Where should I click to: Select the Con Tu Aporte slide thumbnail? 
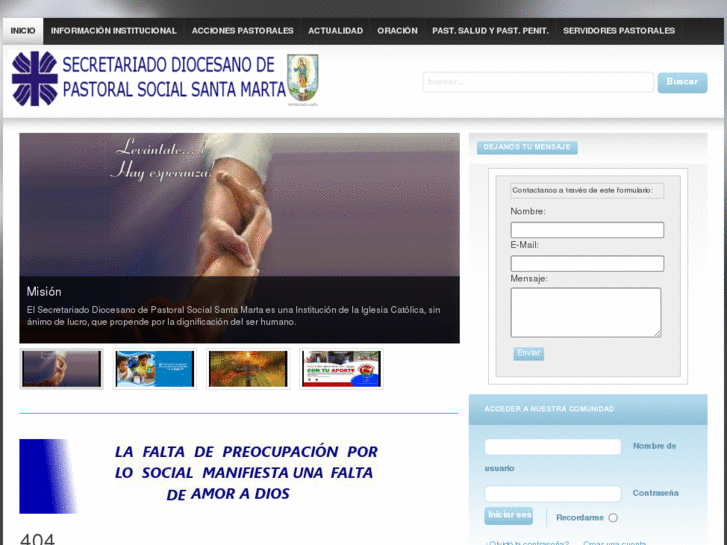(x=341, y=369)
